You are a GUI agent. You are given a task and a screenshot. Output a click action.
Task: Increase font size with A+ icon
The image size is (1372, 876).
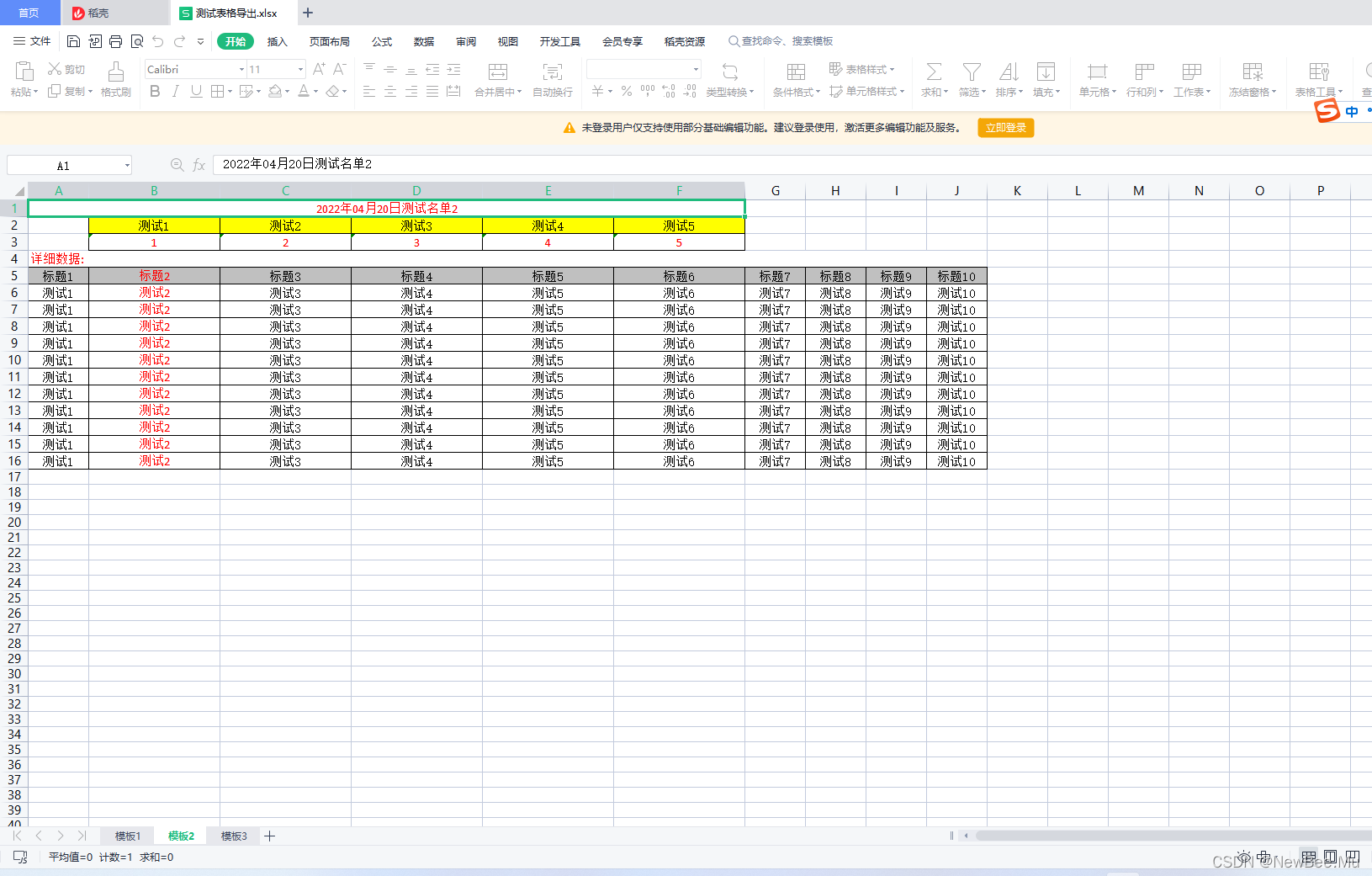tap(319, 69)
